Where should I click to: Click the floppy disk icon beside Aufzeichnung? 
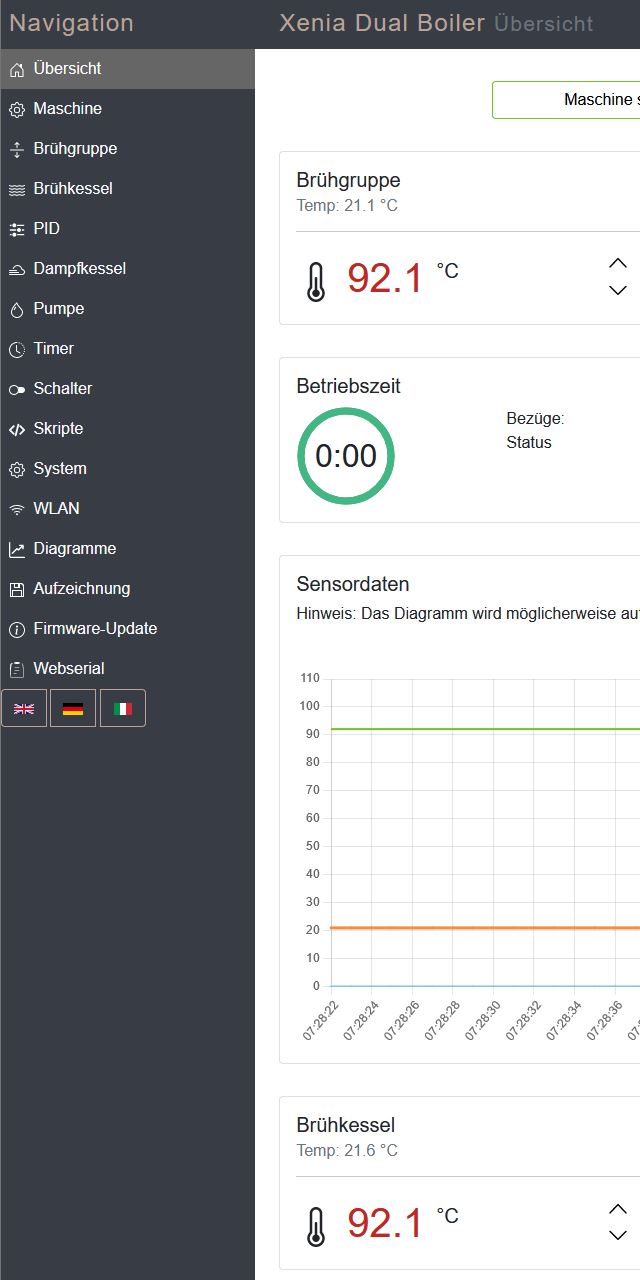click(16, 589)
